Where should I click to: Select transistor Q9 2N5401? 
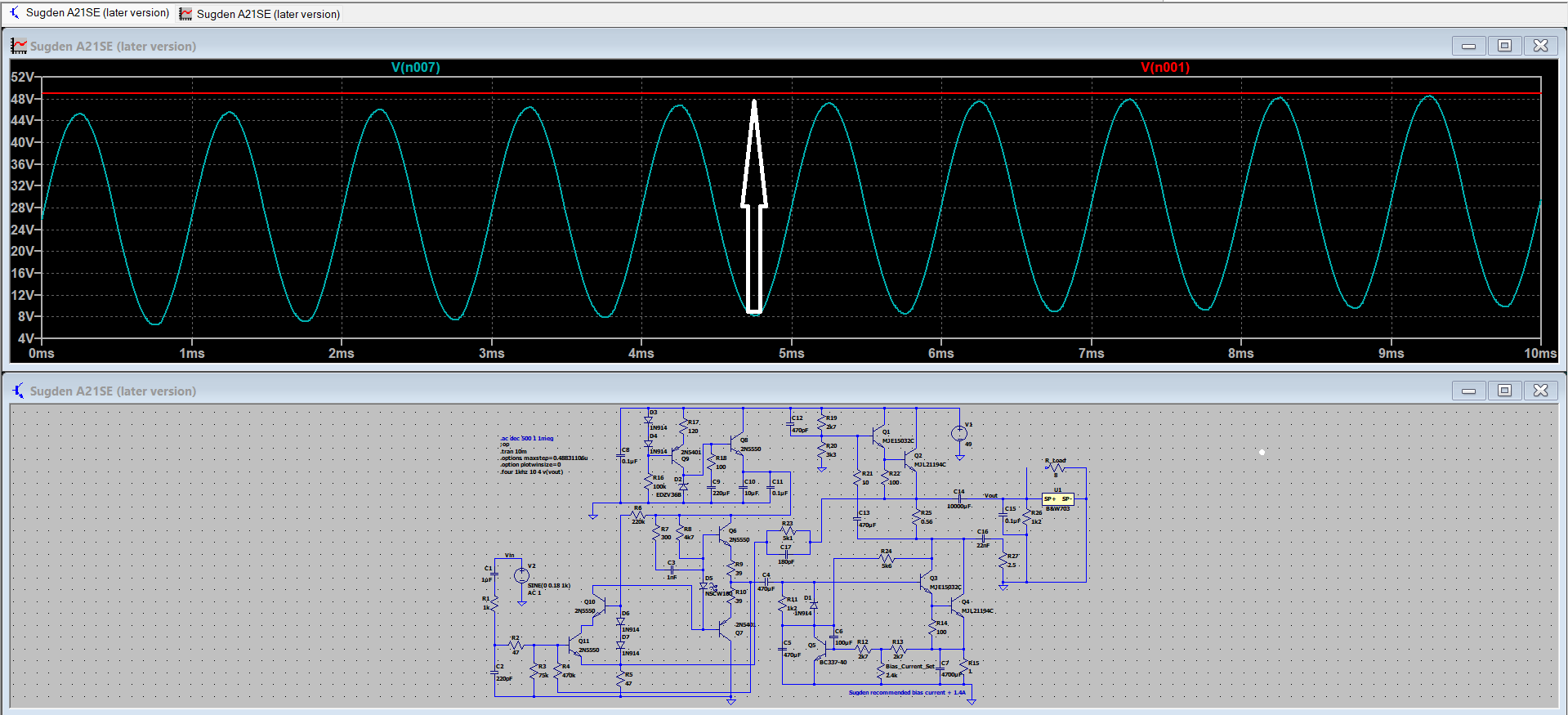point(677,454)
